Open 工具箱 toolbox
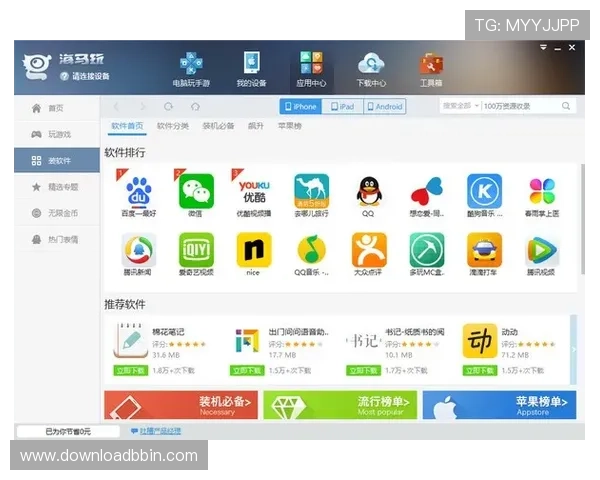Image resolution: width=600 pixels, height=480 pixels. [431, 69]
